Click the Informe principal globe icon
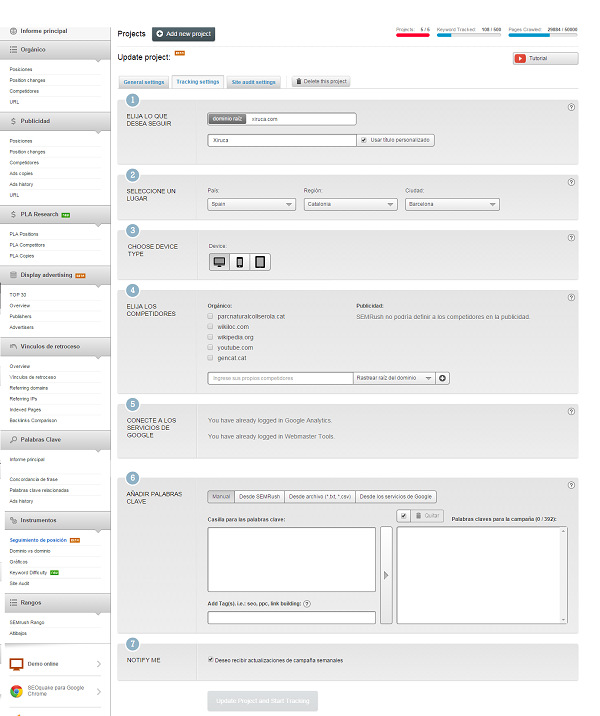Screen dimensions: 600x716 13,31
